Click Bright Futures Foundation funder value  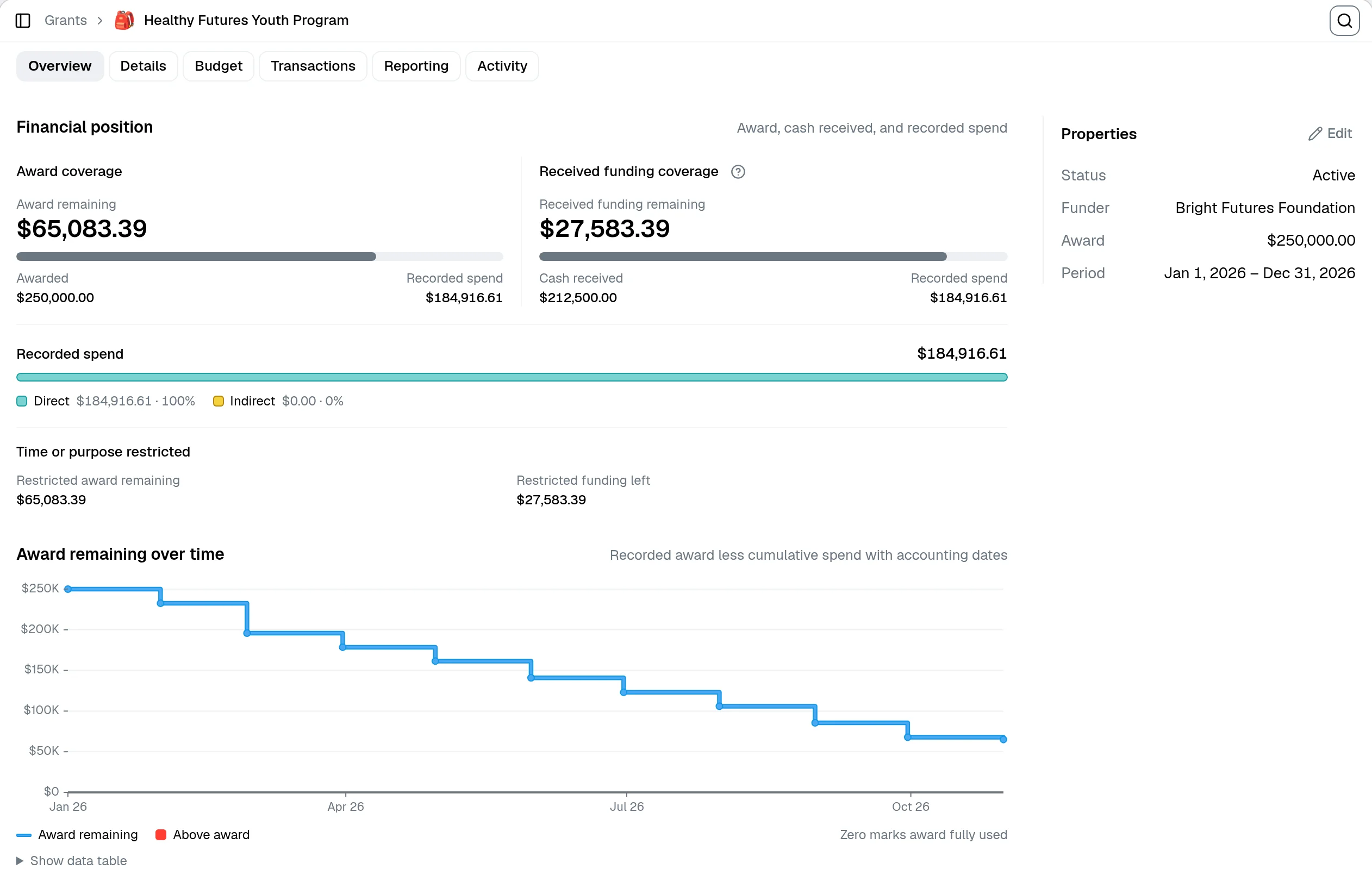pyautogui.click(x=1265, y=208)
